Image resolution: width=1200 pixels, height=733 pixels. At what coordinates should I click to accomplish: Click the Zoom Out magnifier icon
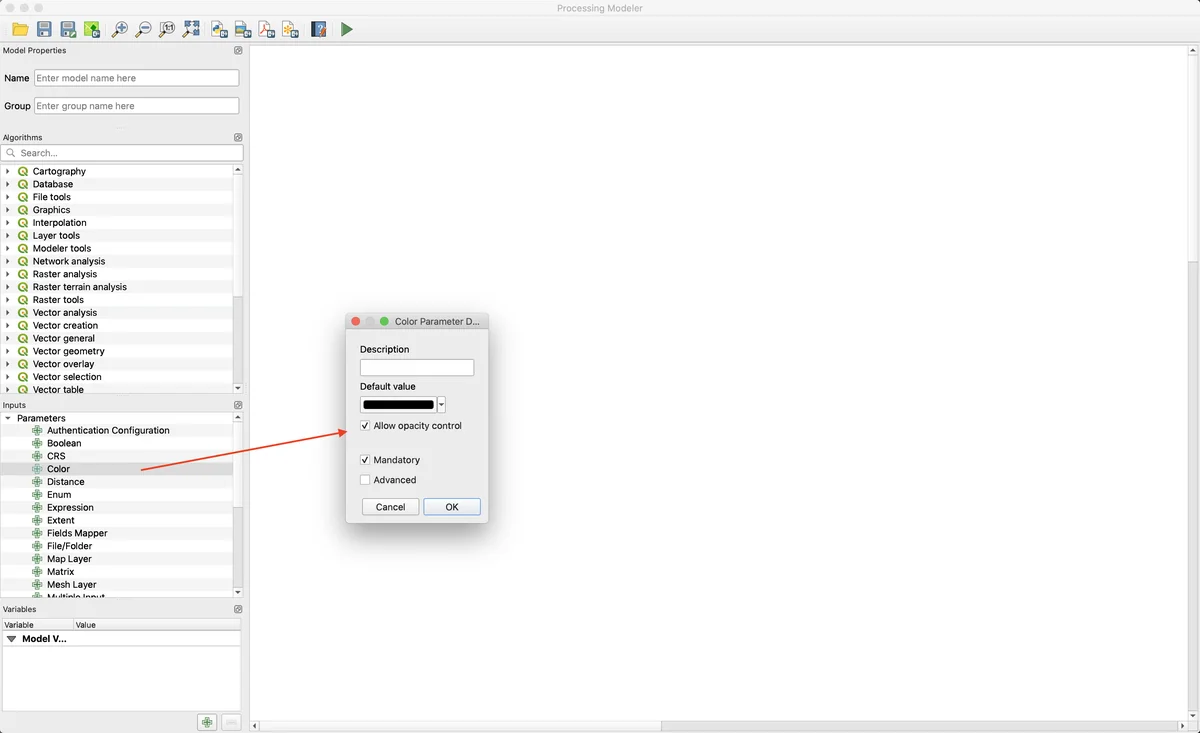(x=143, y=30)
